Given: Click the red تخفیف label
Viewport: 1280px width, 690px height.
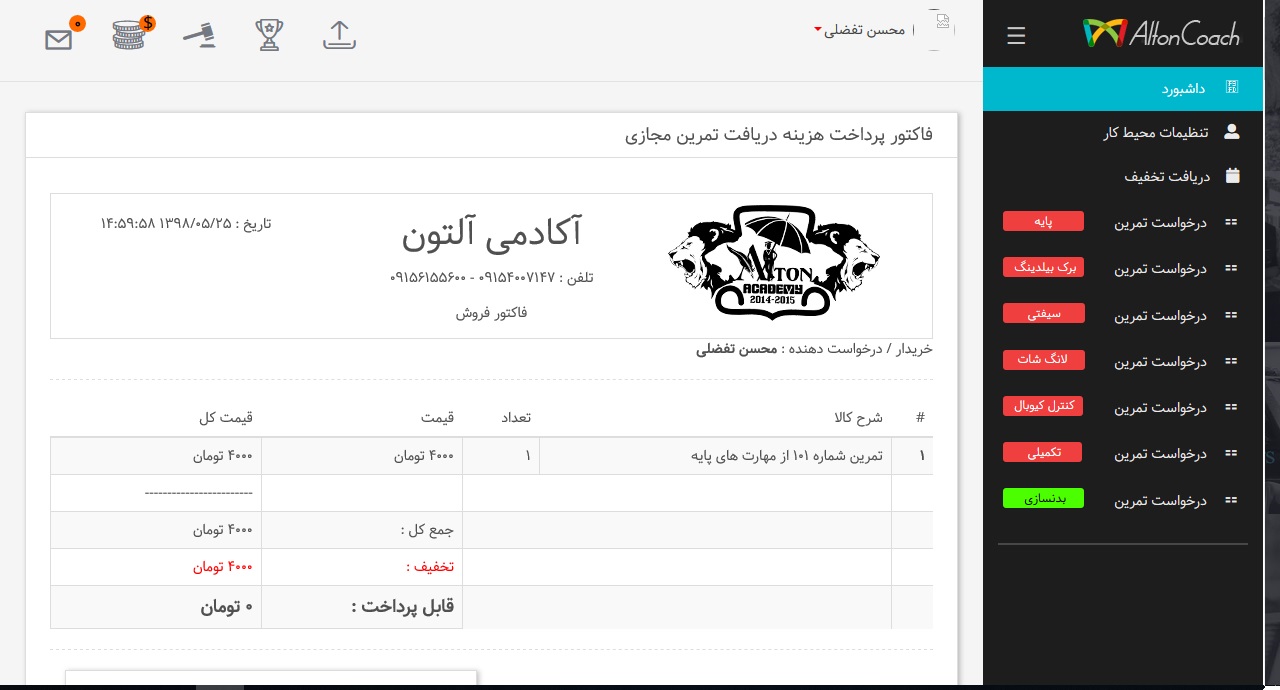Looking at the screenshot, I should tap(430, 567).
